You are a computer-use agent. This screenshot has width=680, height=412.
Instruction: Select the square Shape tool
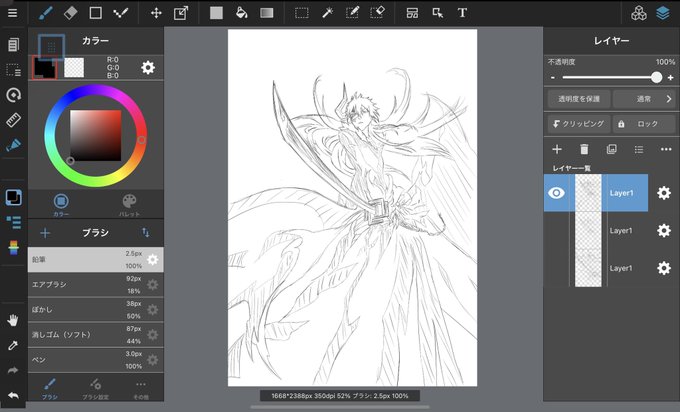pos(95,13)
